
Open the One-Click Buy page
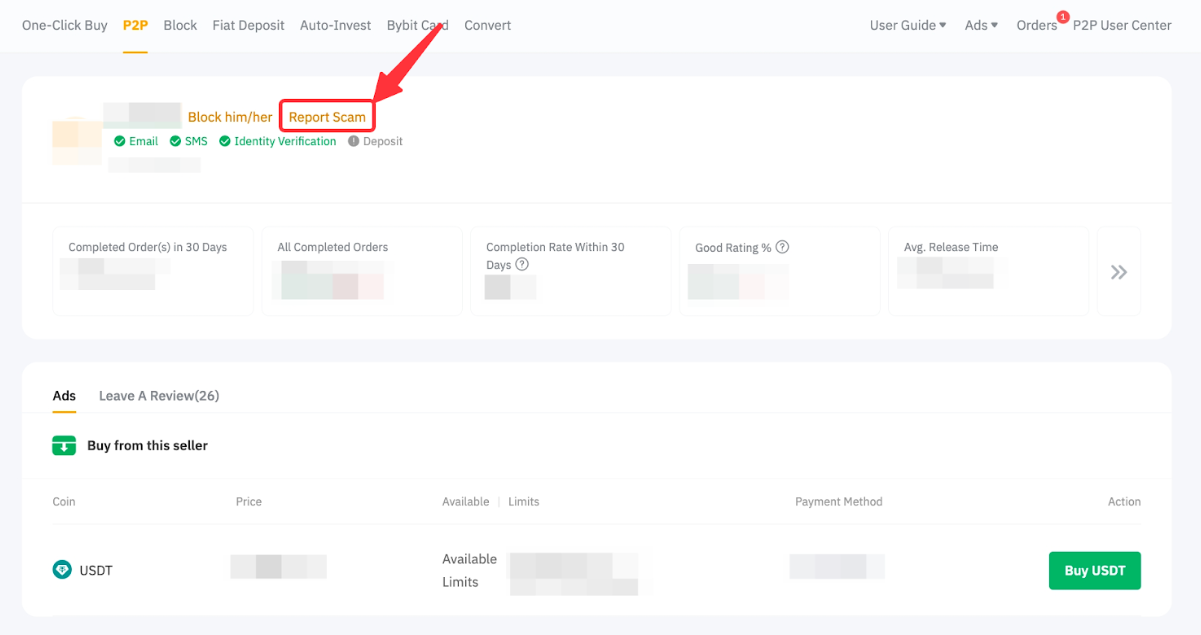click(x=64, y=25)
